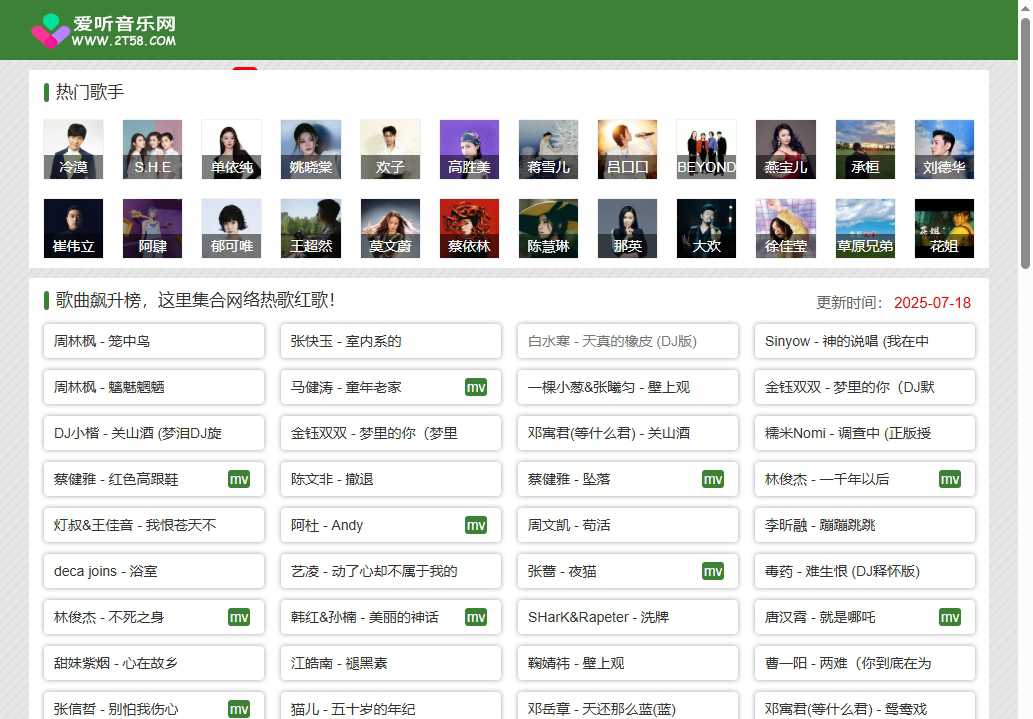Open 刘德华's singer page thumbnail
Viewport: 1033px width, 719px height.
tap(943, 147)
